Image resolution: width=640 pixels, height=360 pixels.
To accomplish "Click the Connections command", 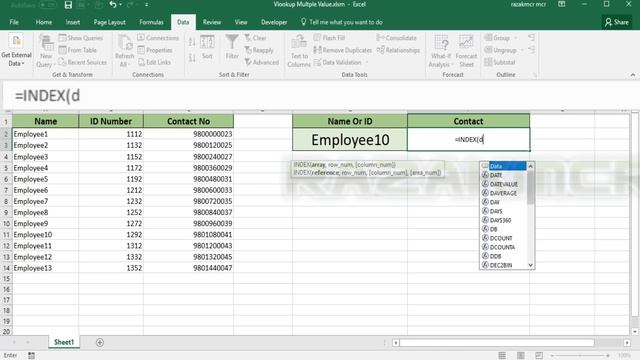I will pos(158,38).
